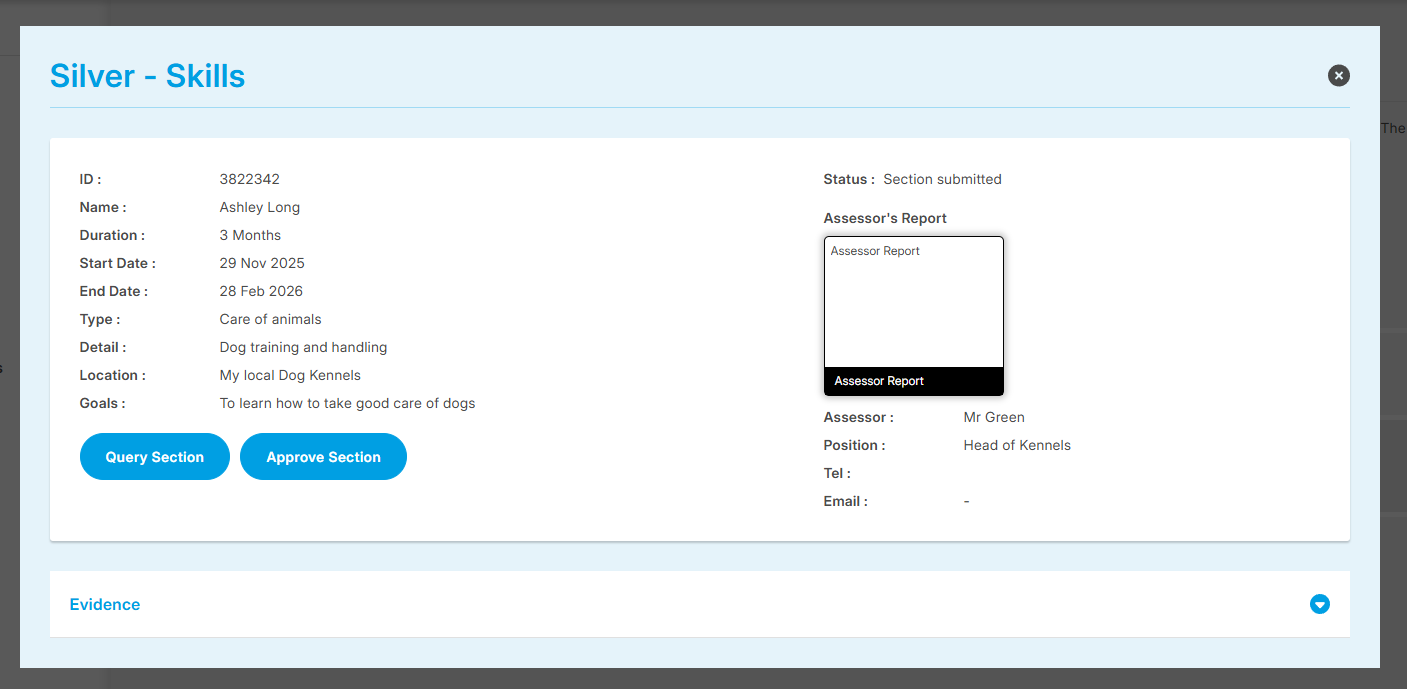Expand the Evidence section arrow

1319,604
